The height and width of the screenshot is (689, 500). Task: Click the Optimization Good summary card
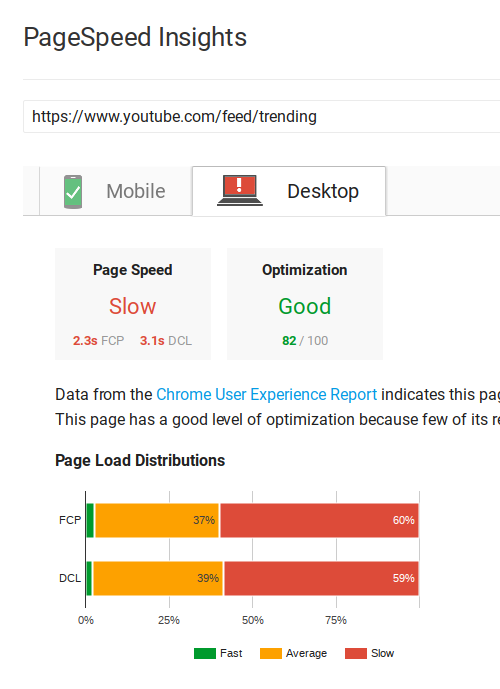pyautogui.click(x=305, y=304)
